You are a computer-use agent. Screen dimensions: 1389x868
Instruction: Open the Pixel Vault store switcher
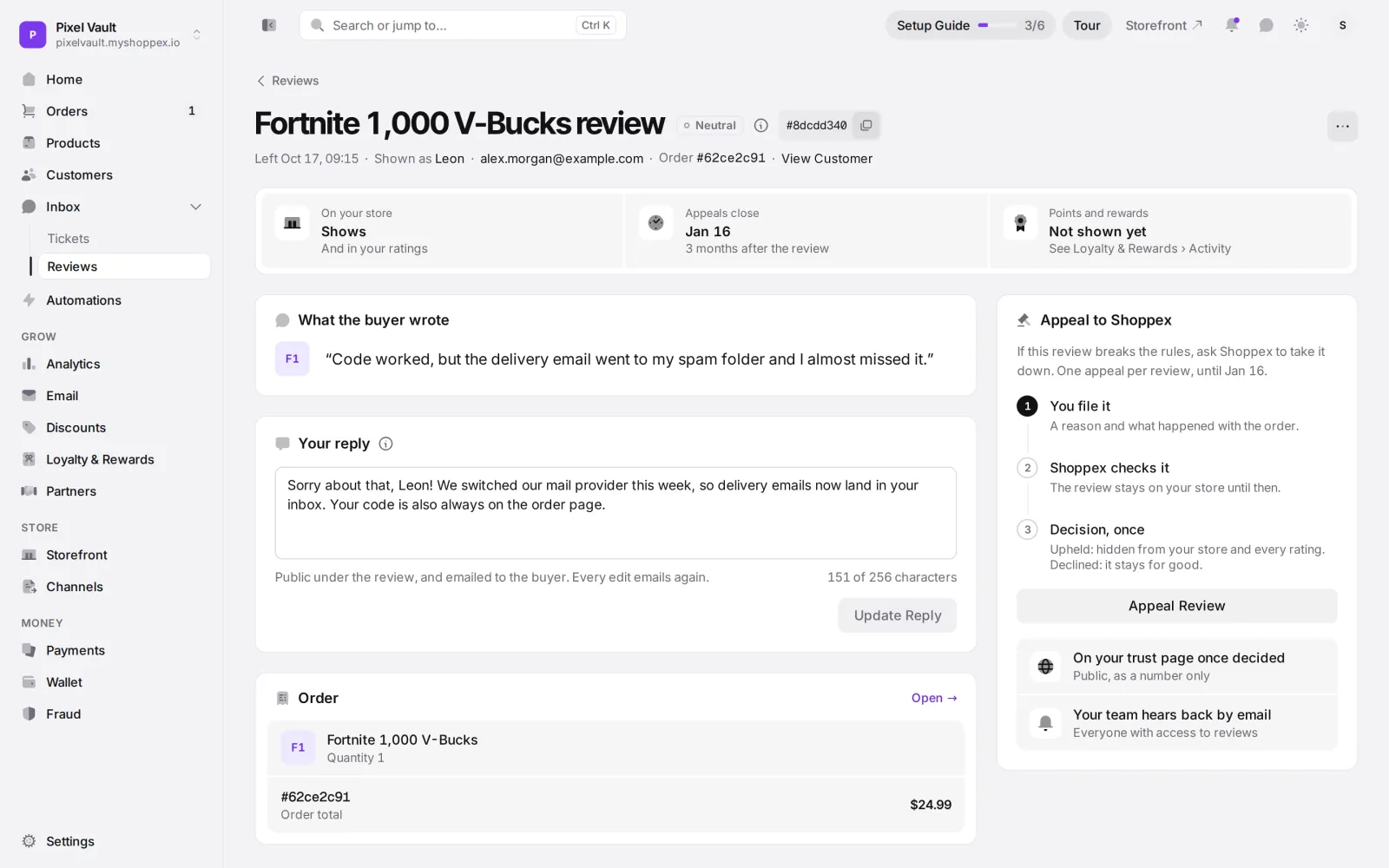[x=111, y=34]
